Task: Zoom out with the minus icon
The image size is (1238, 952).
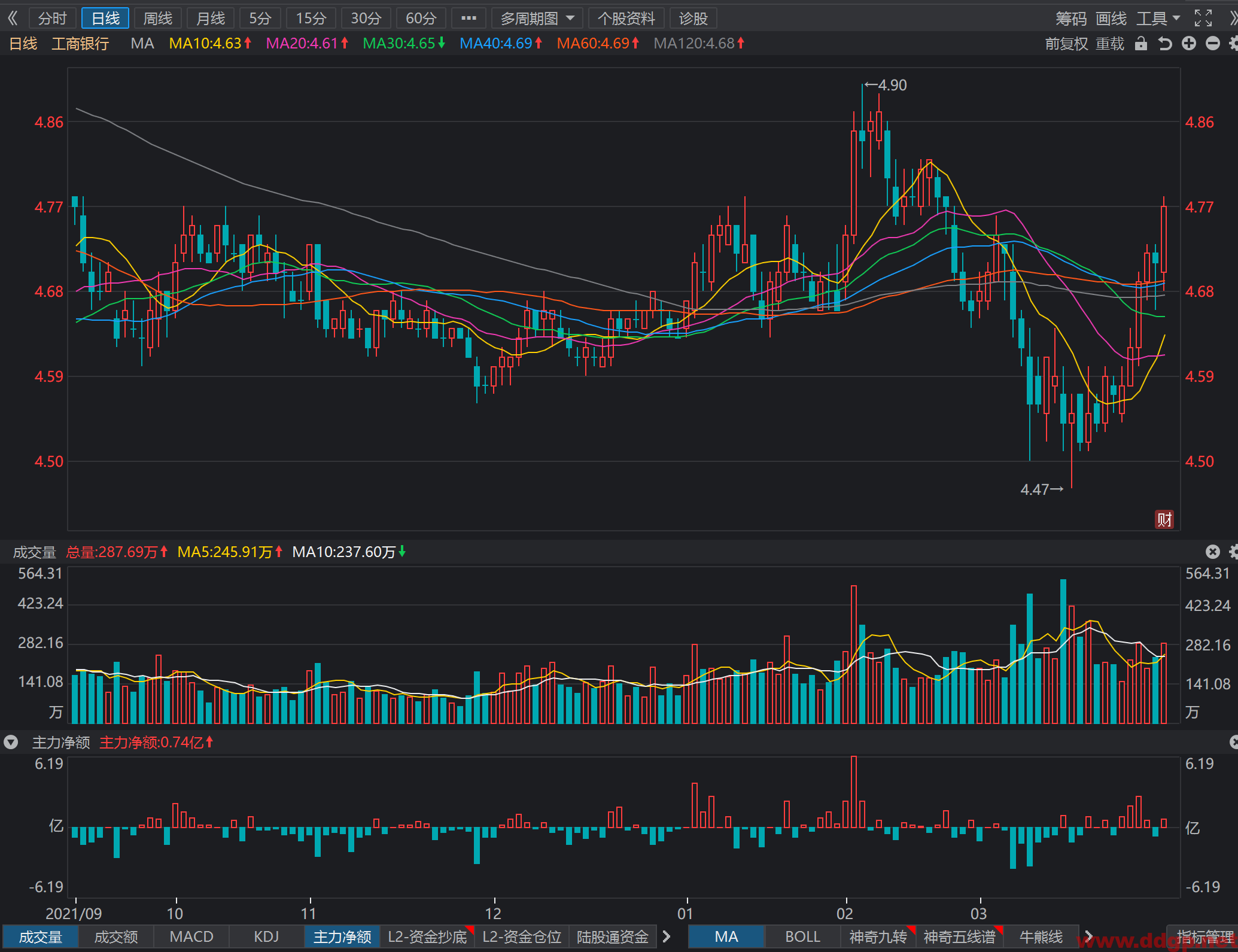Action: (1213, 44)
